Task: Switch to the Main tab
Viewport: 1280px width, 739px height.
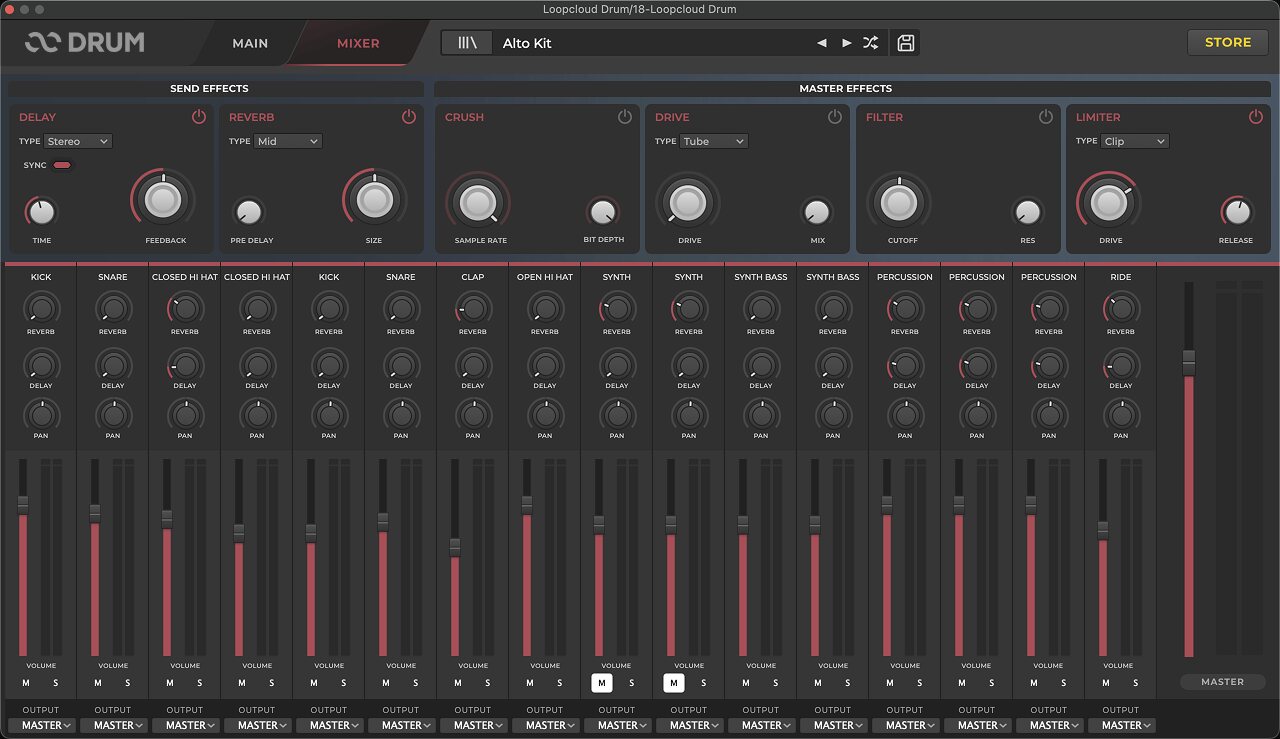Action: [x=250, y=43]
